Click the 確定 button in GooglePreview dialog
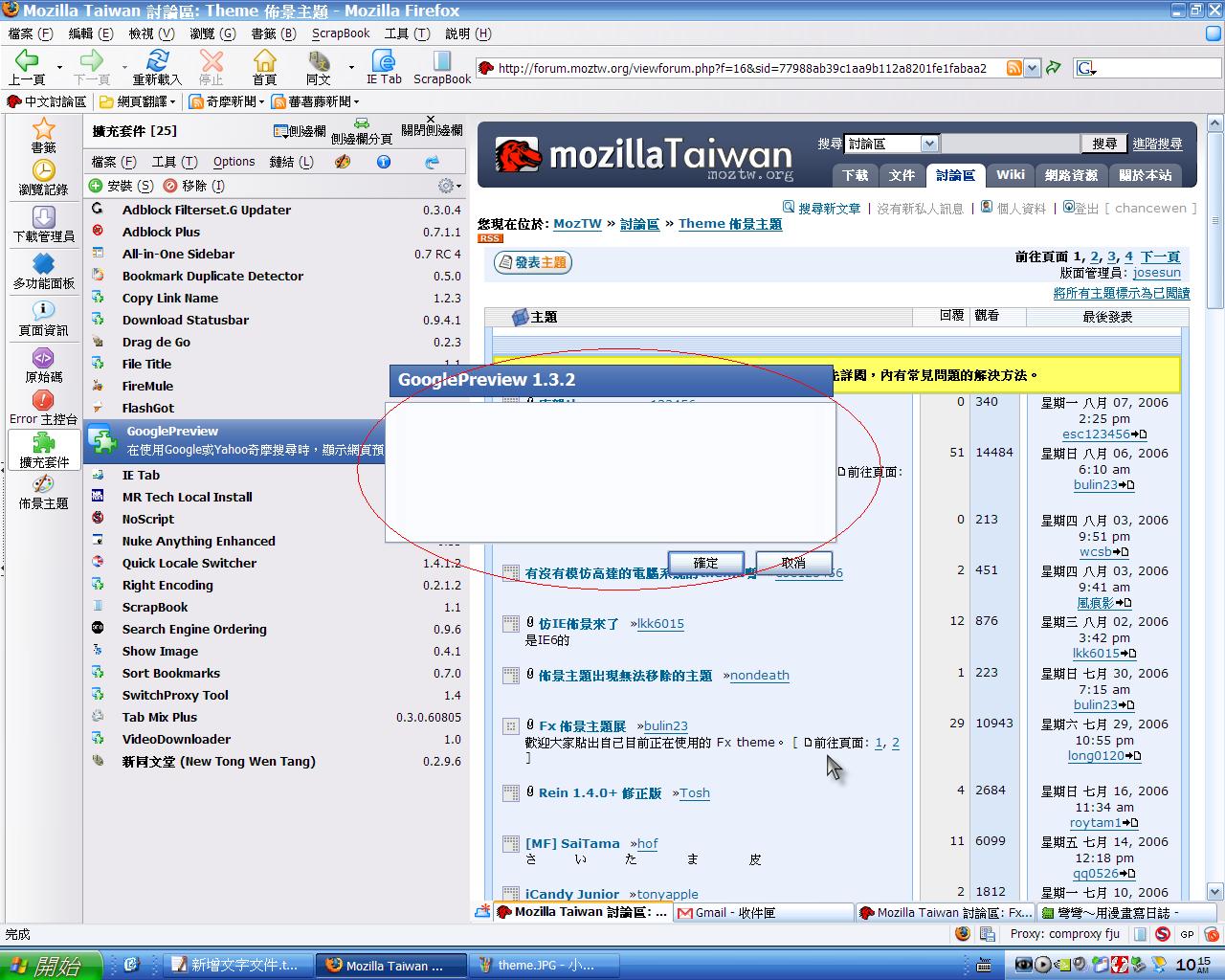 705,563
